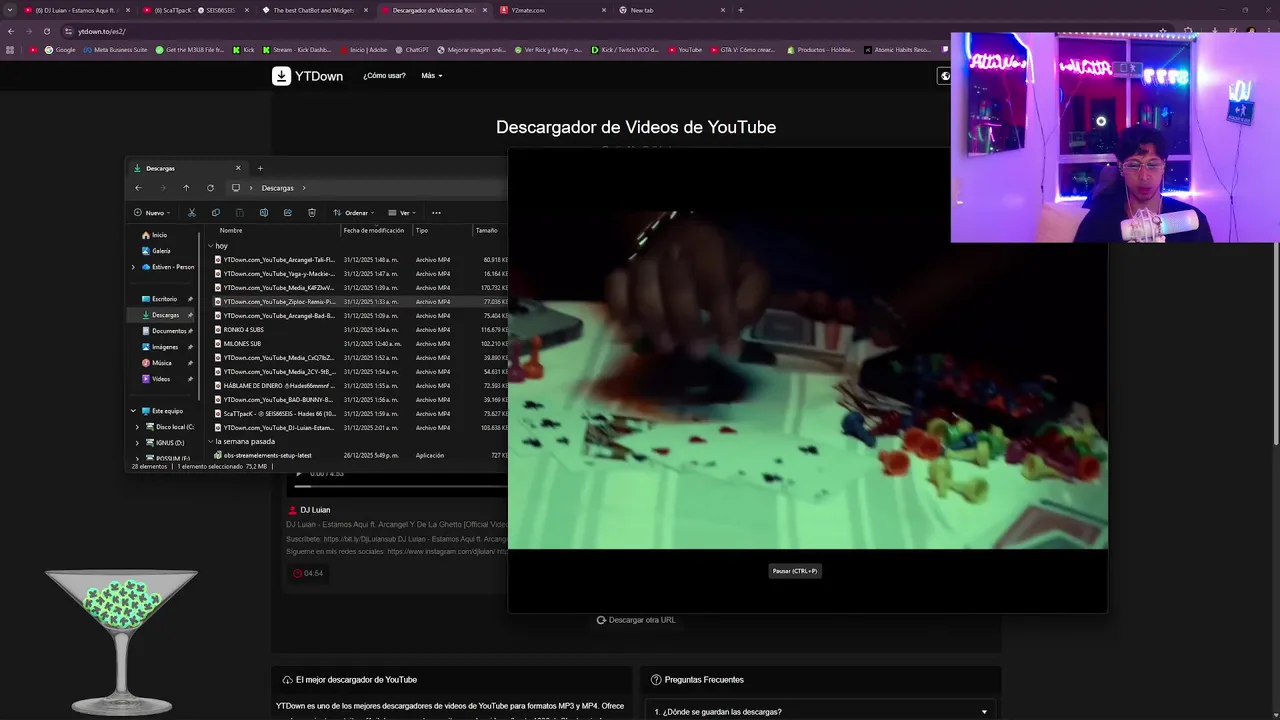This screenshot has width=1280, height=720.
Task: Expand the Estiven - Person tree node
Action: click(x=133, y=267)
